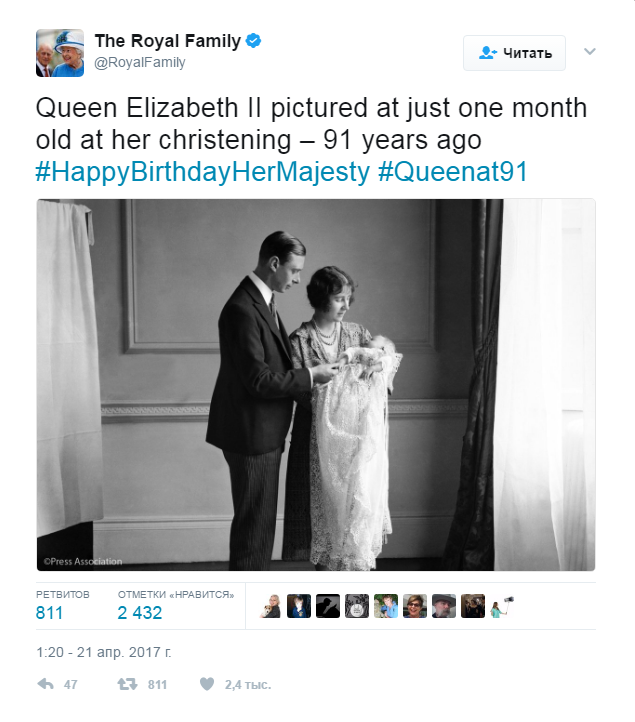Viewport: 635px width, 722px height.
Task: Open The Royal Family profile avatar
Action: pyautogui.click(x=59, y=52)
